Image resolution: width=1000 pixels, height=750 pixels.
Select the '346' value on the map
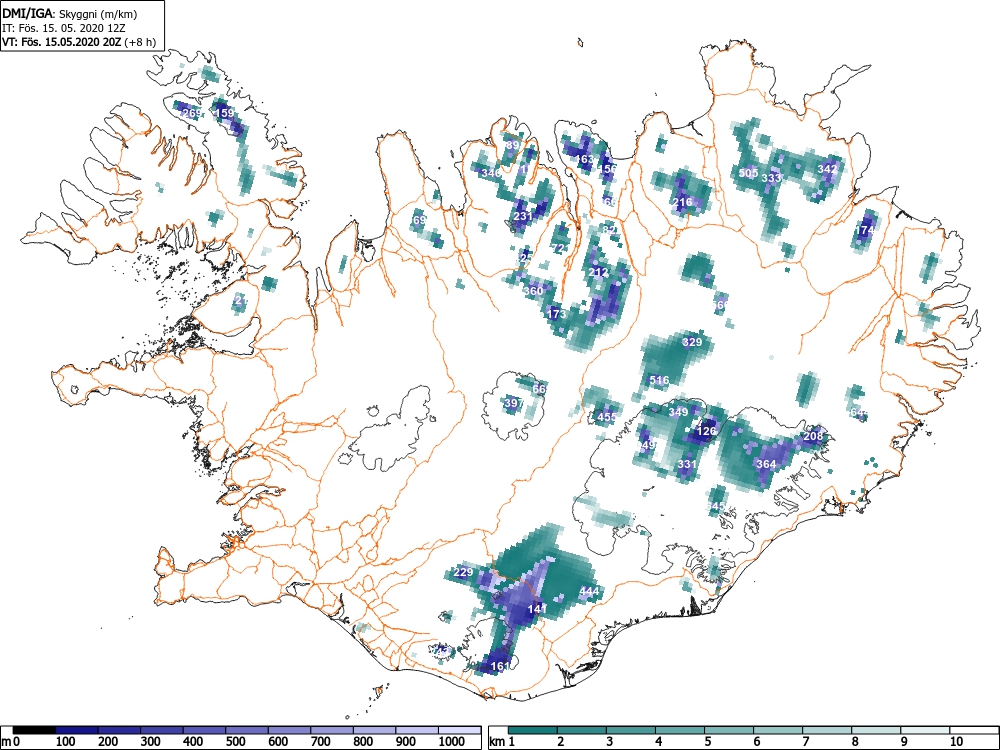point(491,173)
